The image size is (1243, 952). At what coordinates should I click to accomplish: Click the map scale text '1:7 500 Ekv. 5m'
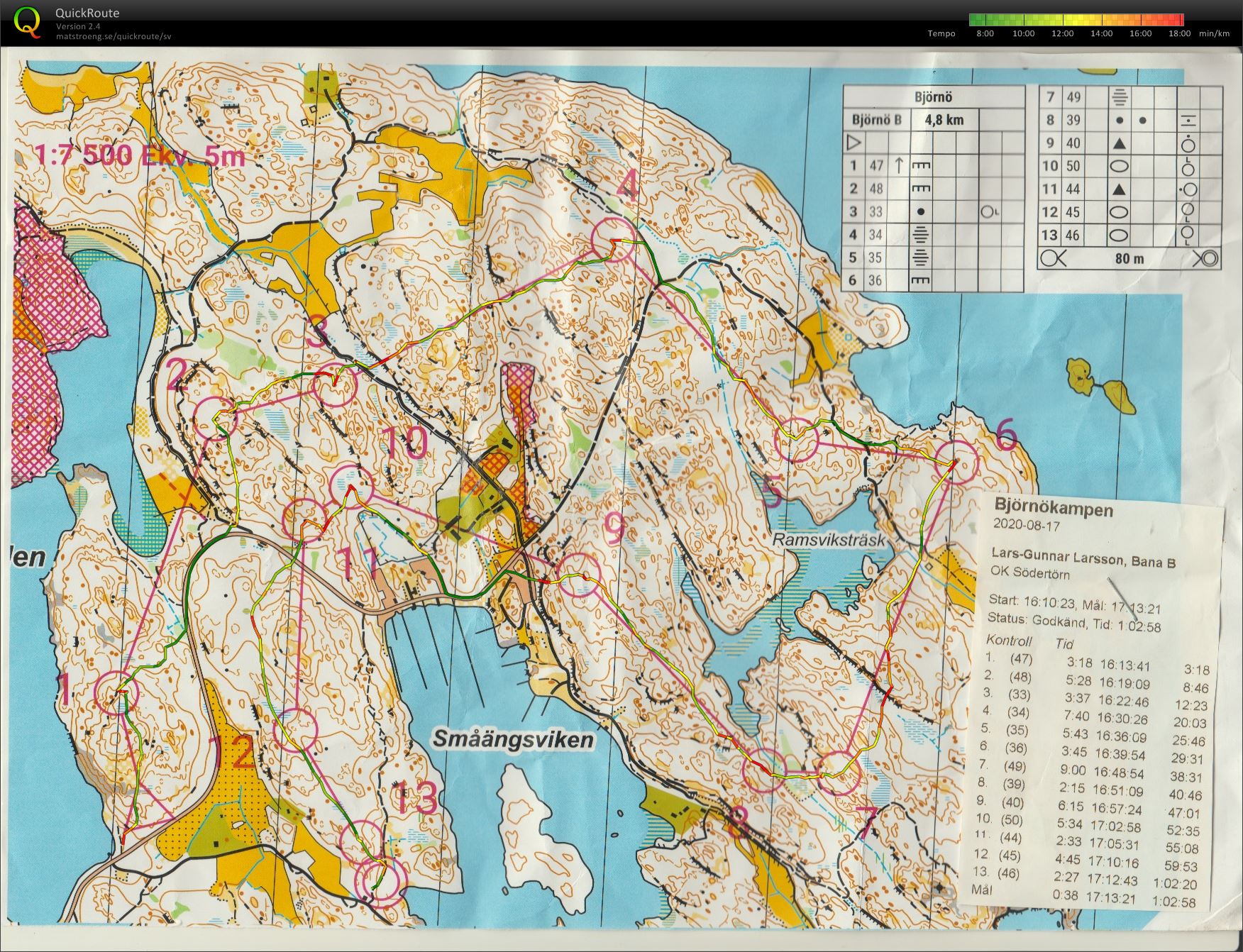[139, 155]
